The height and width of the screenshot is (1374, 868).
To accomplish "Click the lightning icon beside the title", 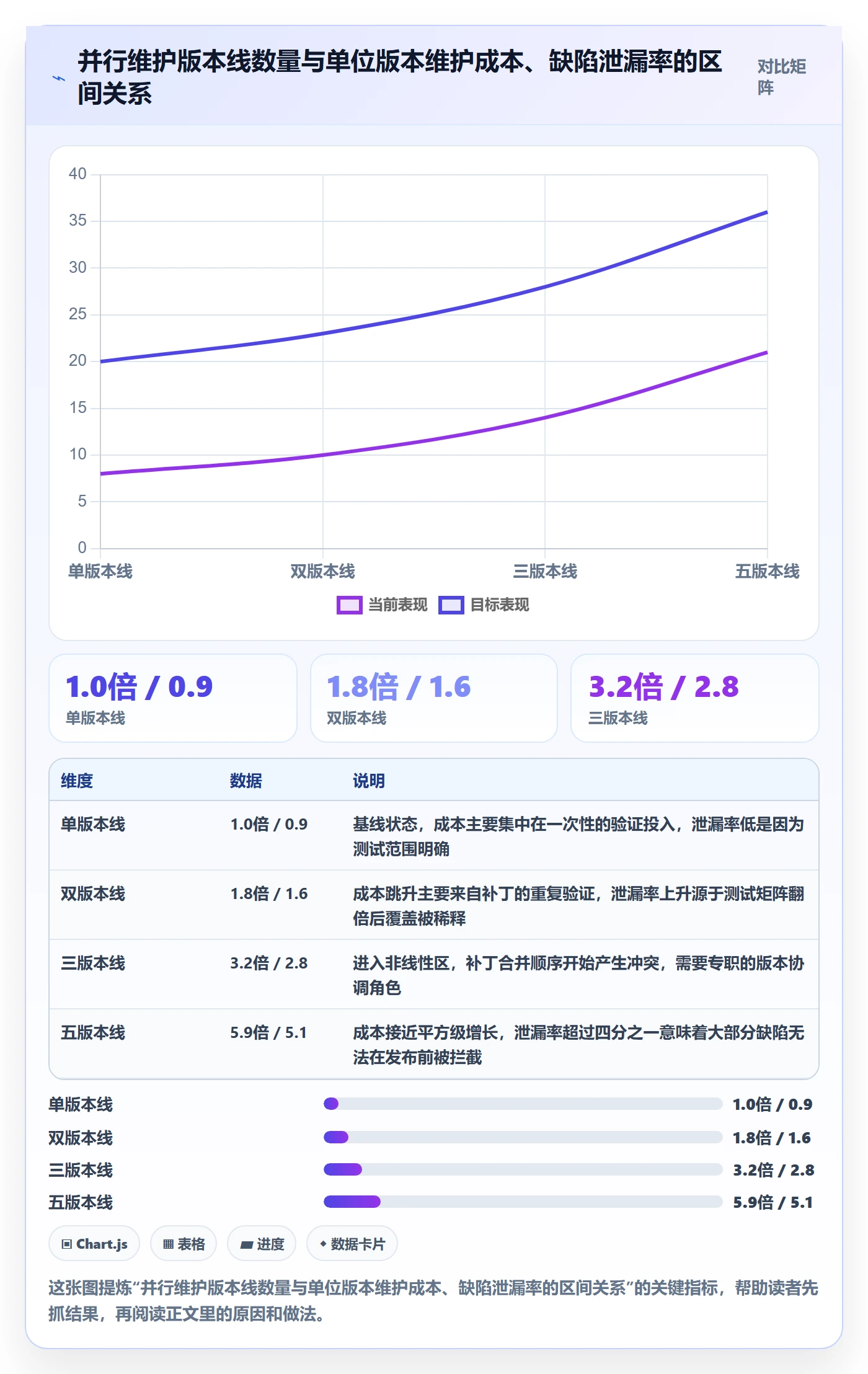I will pos(59,79).
